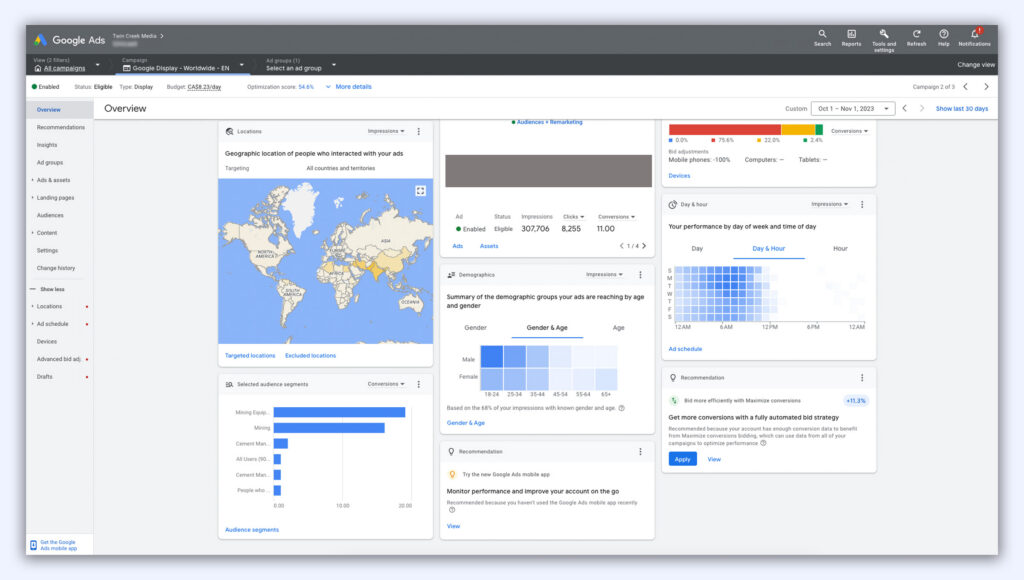The width and height of the screenshot is (1024, 580).
Task: Click the world map in Locations card
Action: (325, 261)
